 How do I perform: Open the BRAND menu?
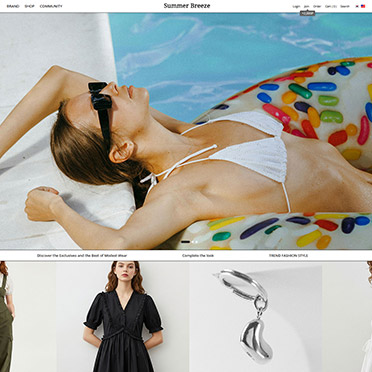pyautogui.click(x=13, y=6)
